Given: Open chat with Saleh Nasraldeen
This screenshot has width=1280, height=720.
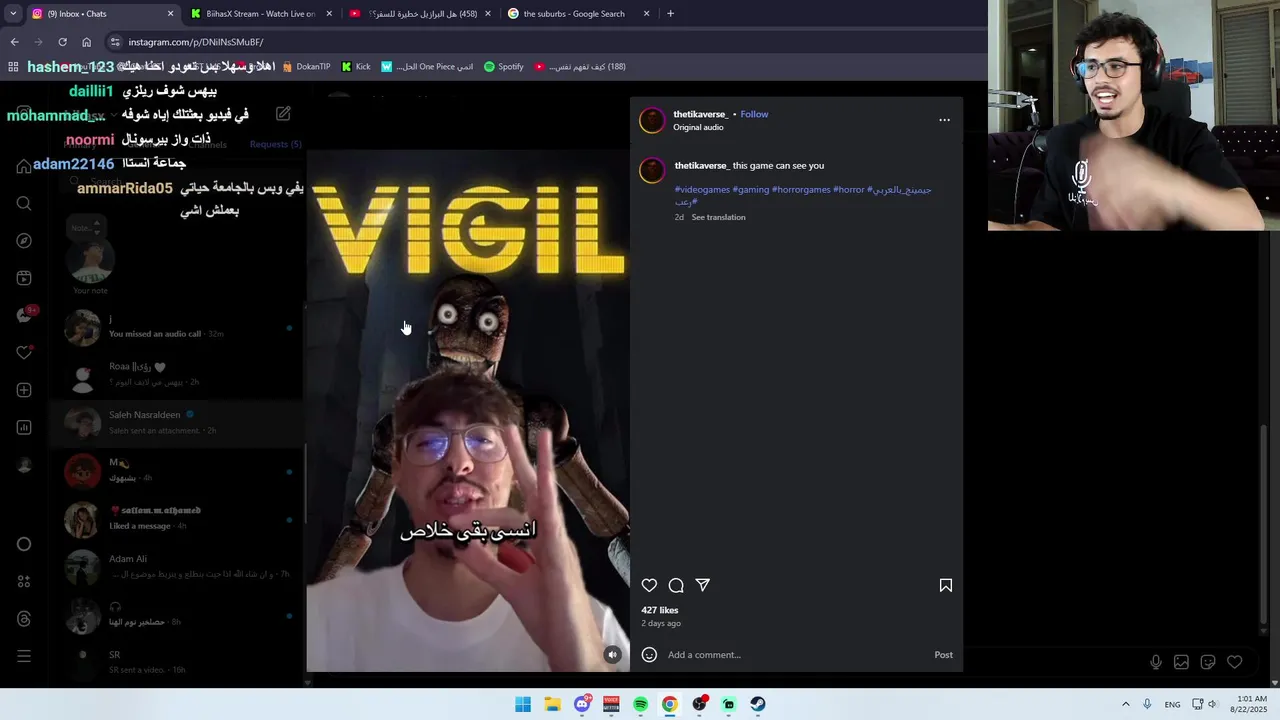Looking at the screenshot, I should pyautogui.click(x=175, y=422).
